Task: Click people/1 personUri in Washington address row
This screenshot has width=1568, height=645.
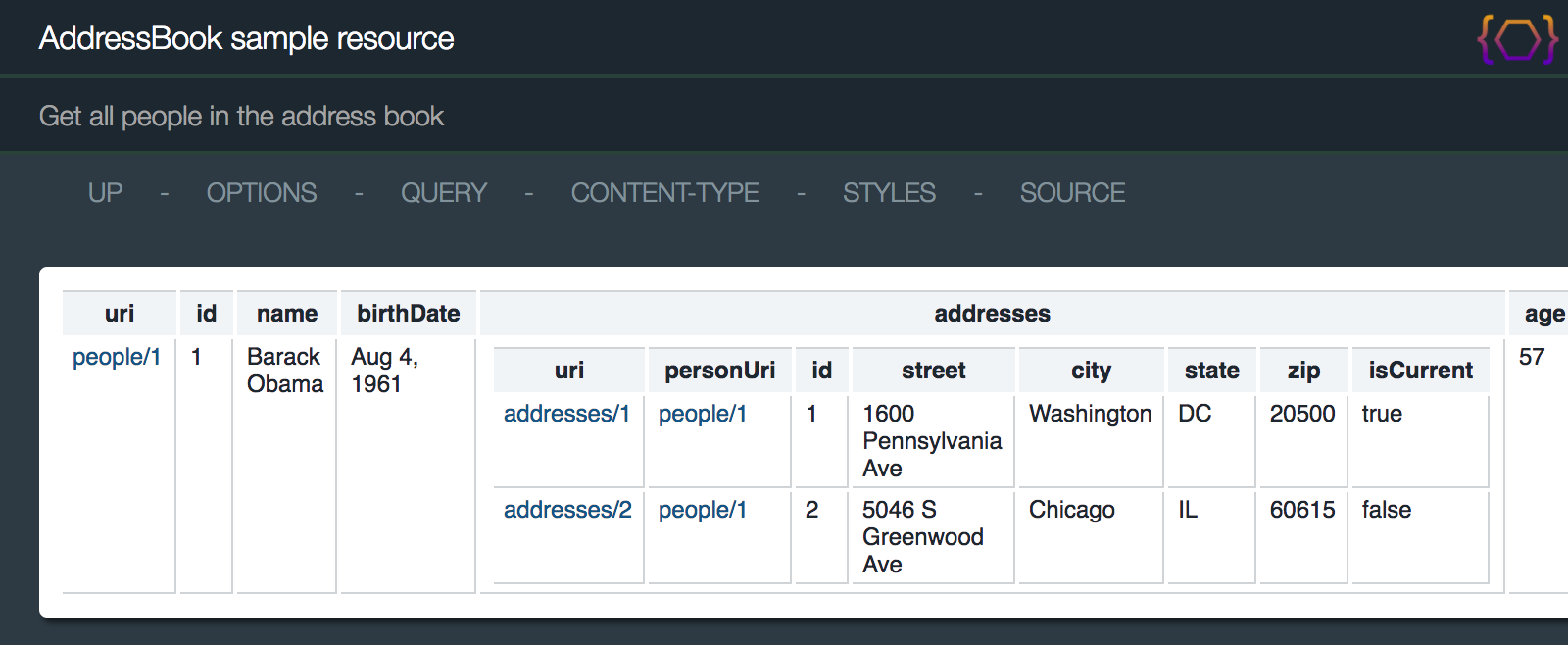Action: click(x=703, y=414)
